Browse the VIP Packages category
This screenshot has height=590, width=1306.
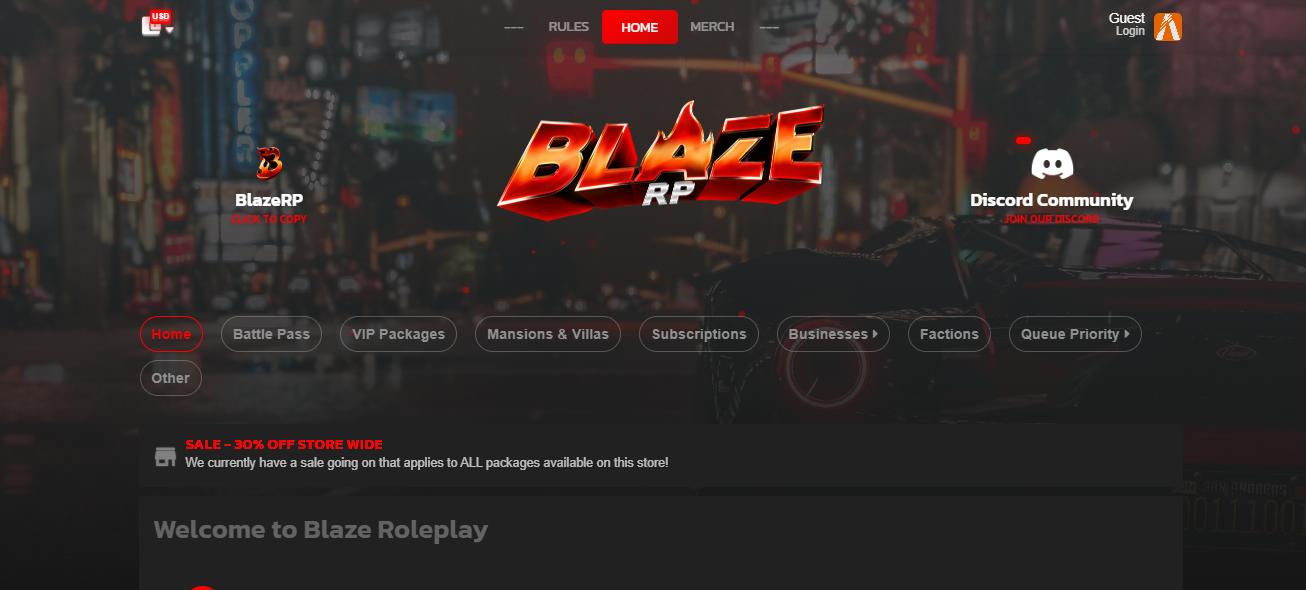[398, 334]
